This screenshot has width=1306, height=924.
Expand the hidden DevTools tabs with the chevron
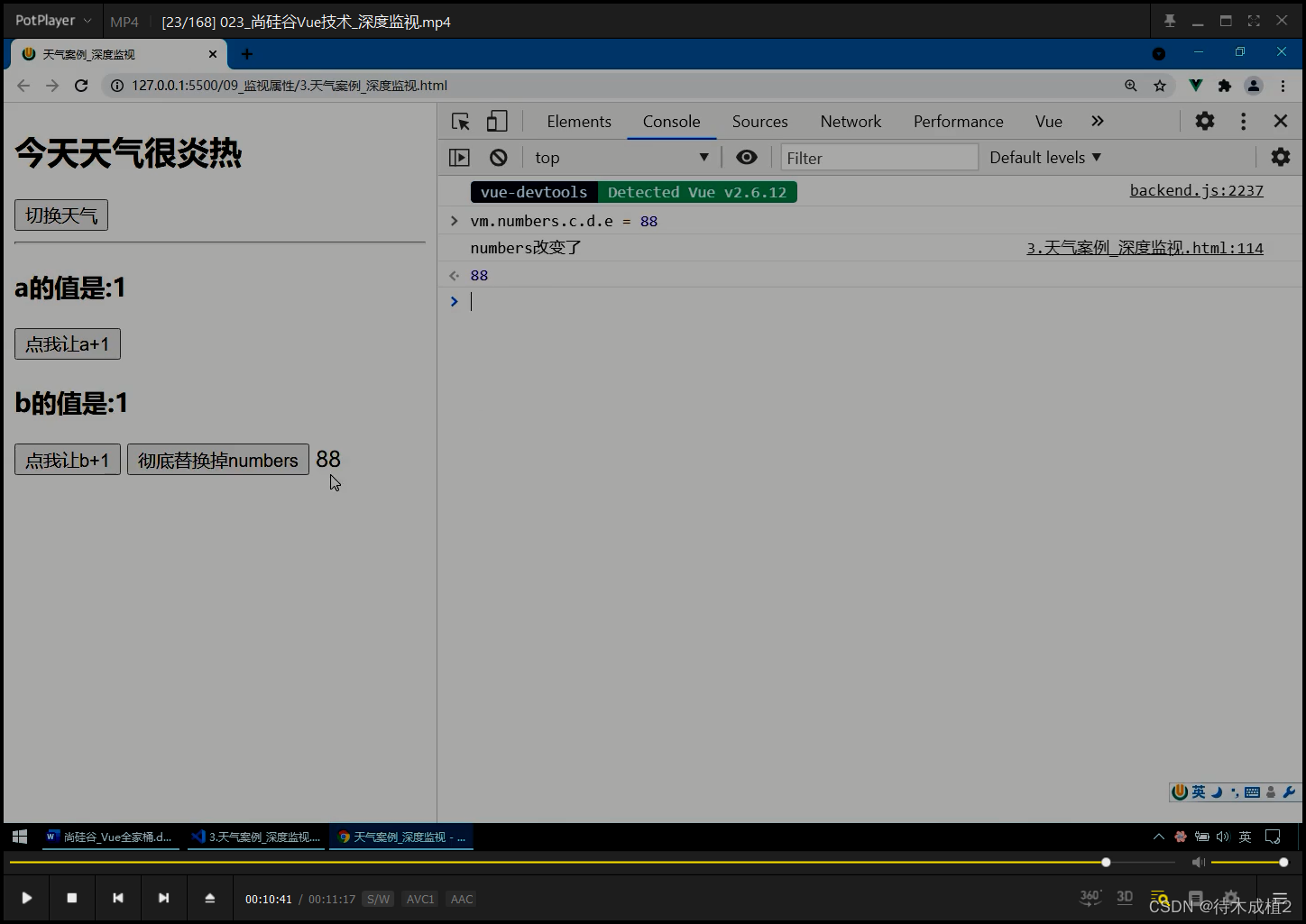click(x=1098, y=121)
